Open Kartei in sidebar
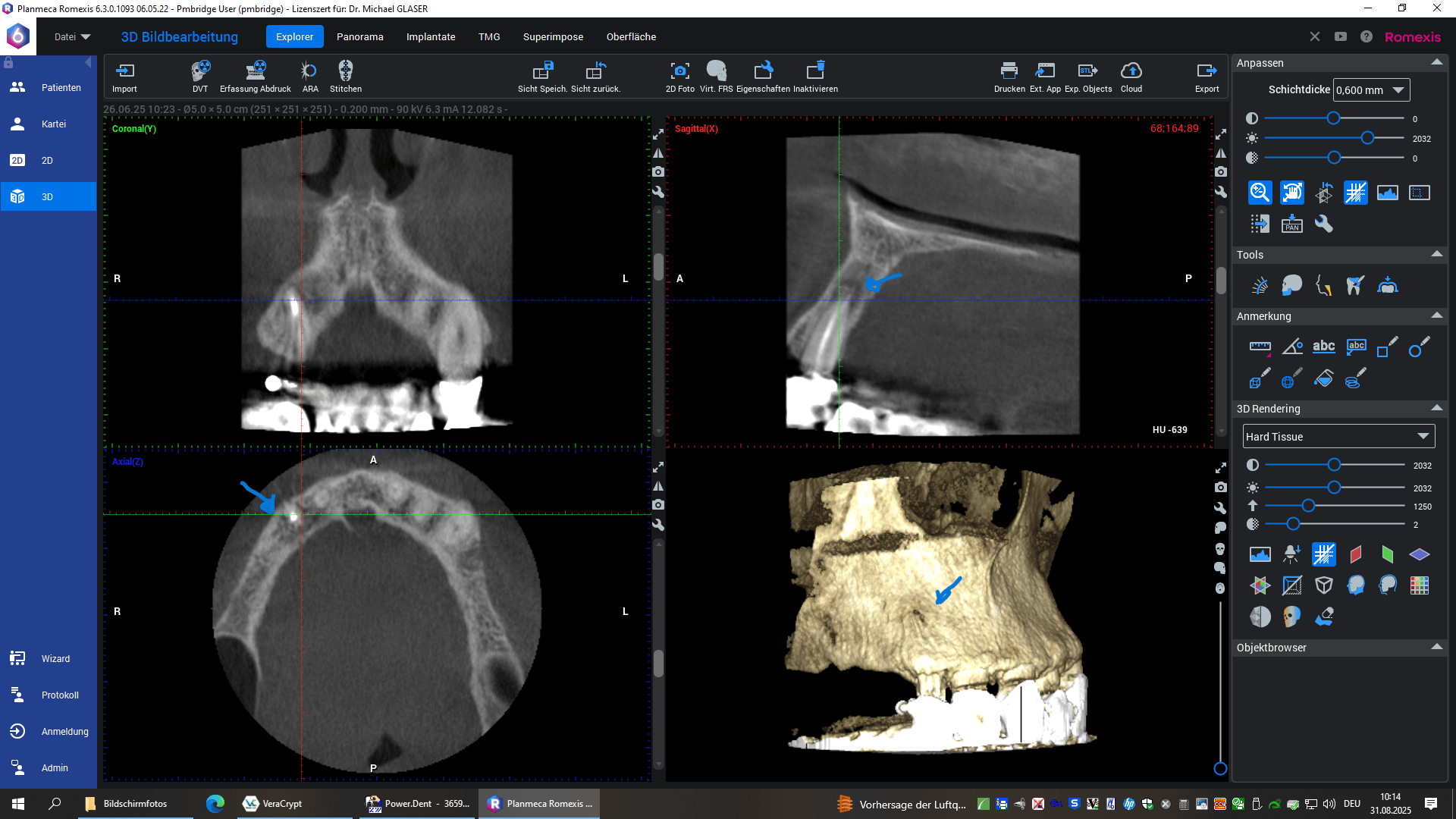This screenshot has height=819, width=1456. coord(49,124)
